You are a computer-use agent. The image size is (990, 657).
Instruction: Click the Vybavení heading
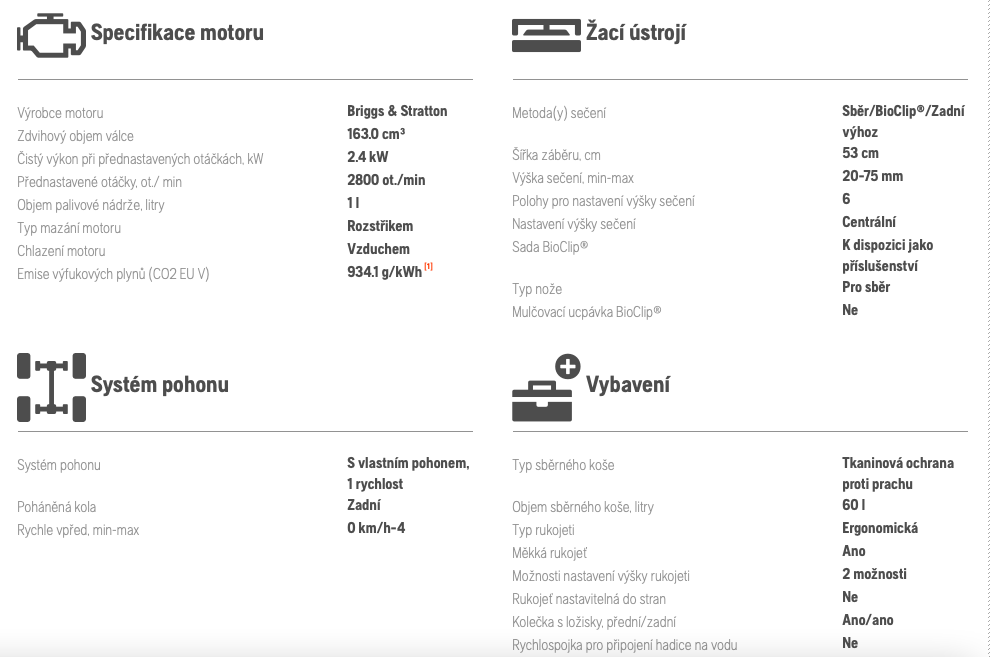[x=628, y=385]
